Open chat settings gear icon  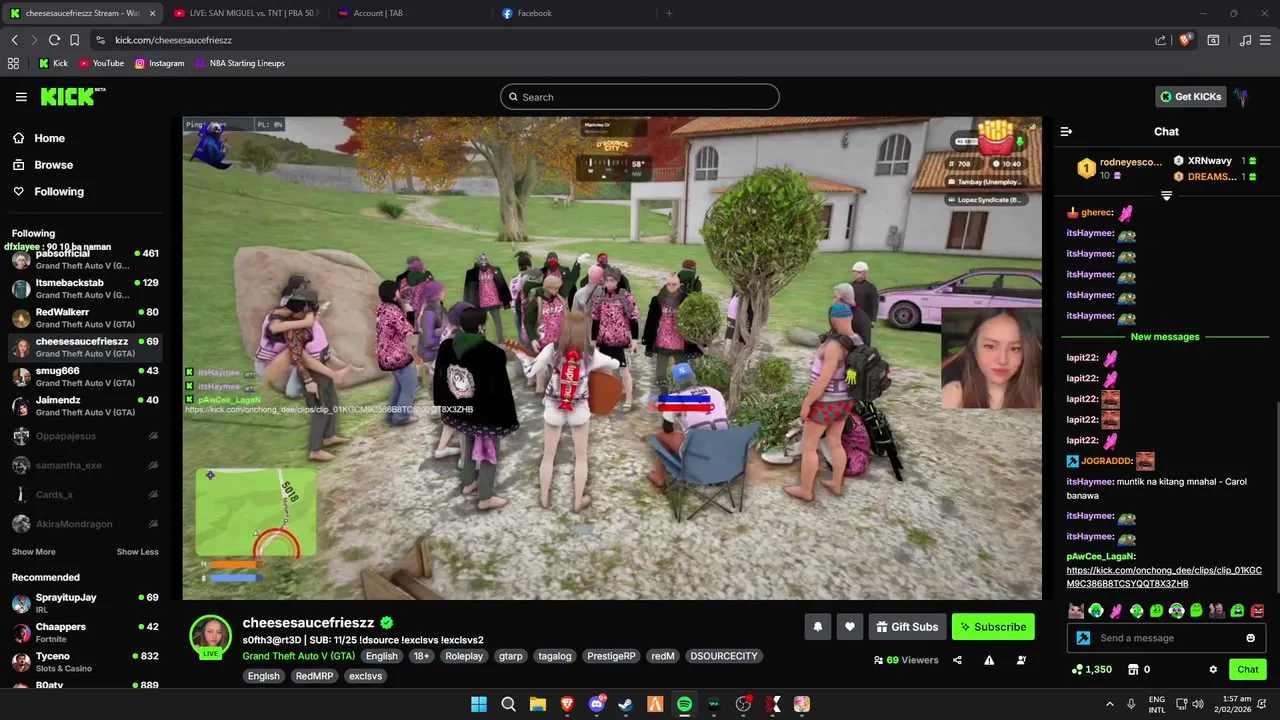click(1213, 669)
